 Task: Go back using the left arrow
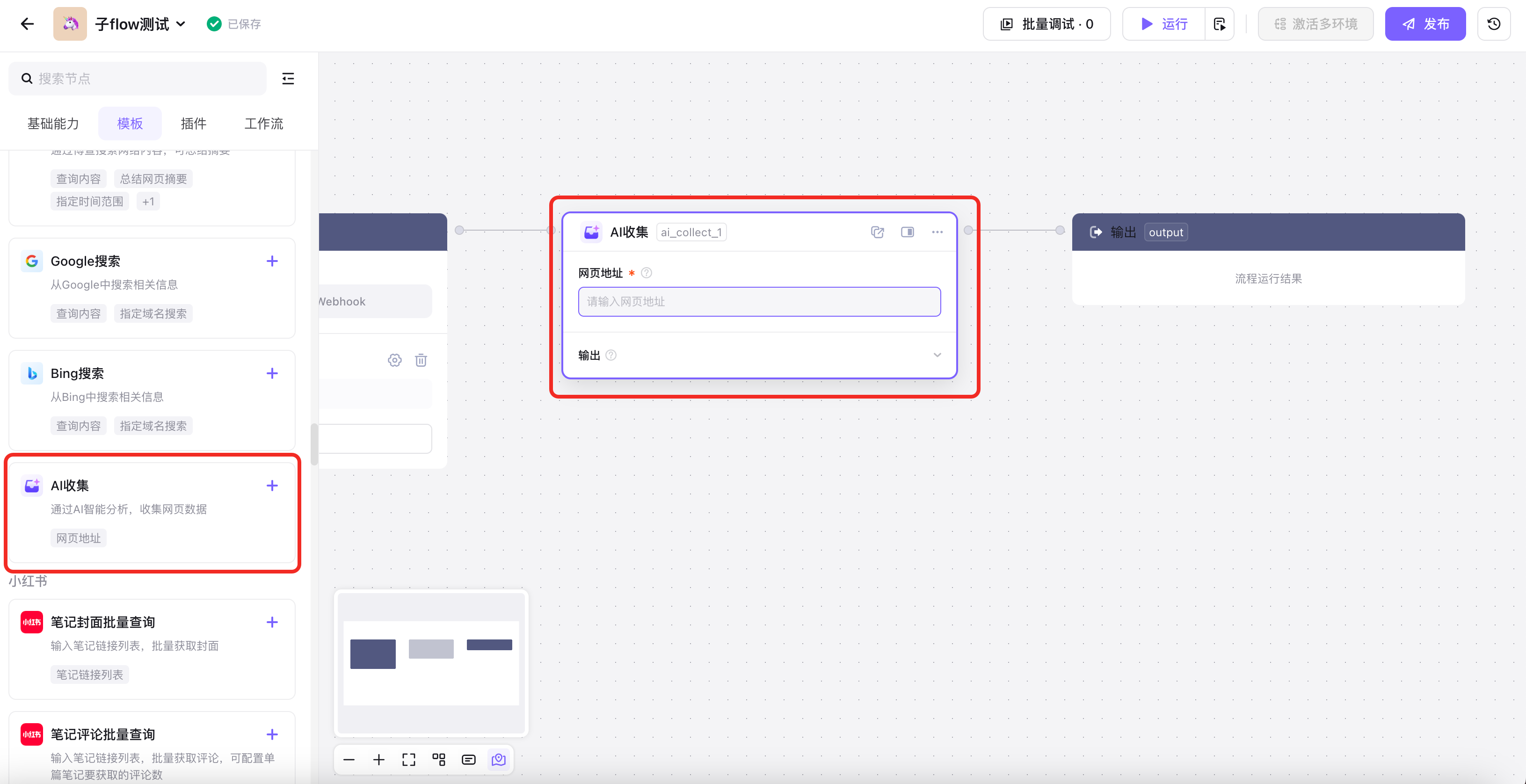27,24
